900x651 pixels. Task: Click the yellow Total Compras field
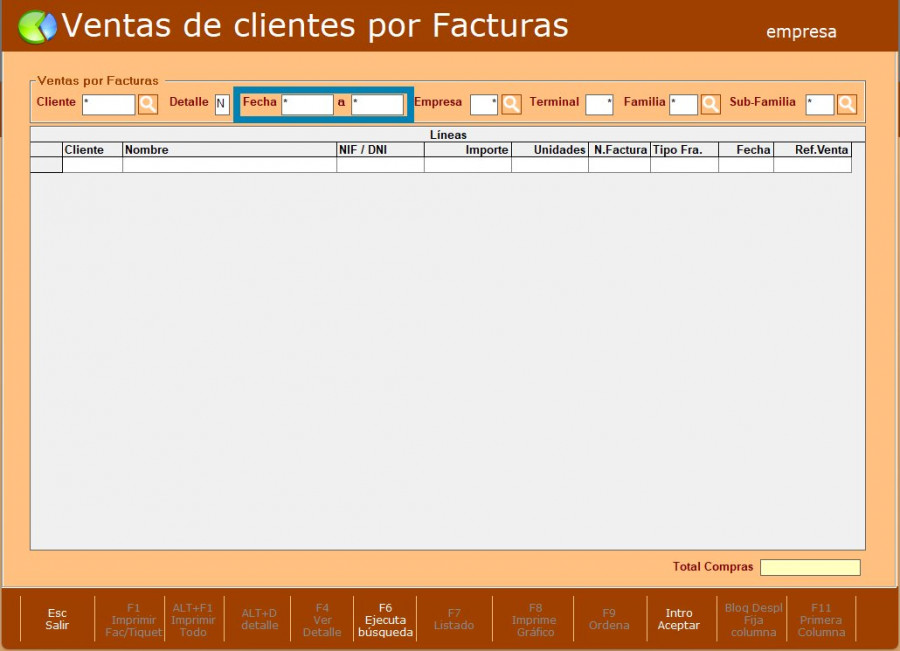pyautogui.click(x=809, y=567)
